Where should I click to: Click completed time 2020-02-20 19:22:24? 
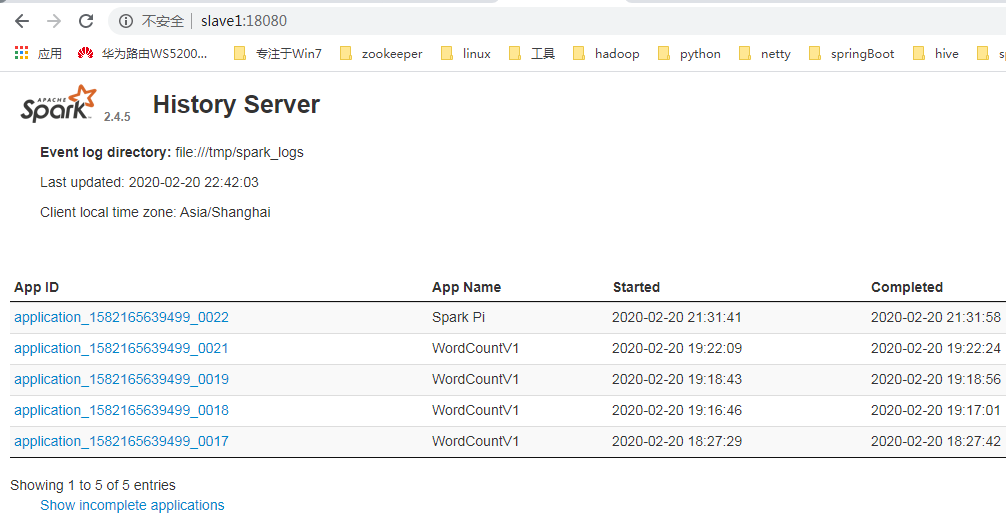[x=935, y=348]
